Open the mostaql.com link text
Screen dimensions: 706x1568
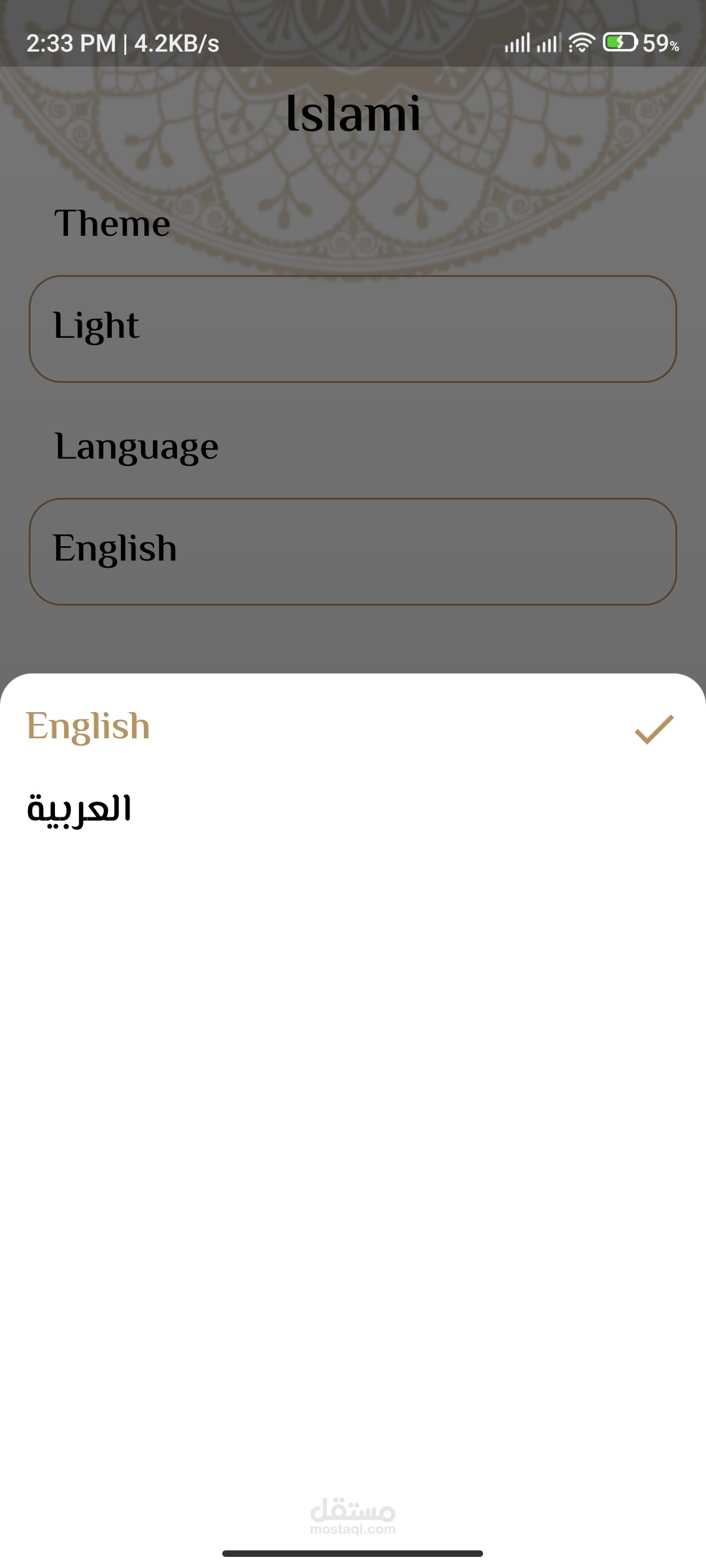353,1529
